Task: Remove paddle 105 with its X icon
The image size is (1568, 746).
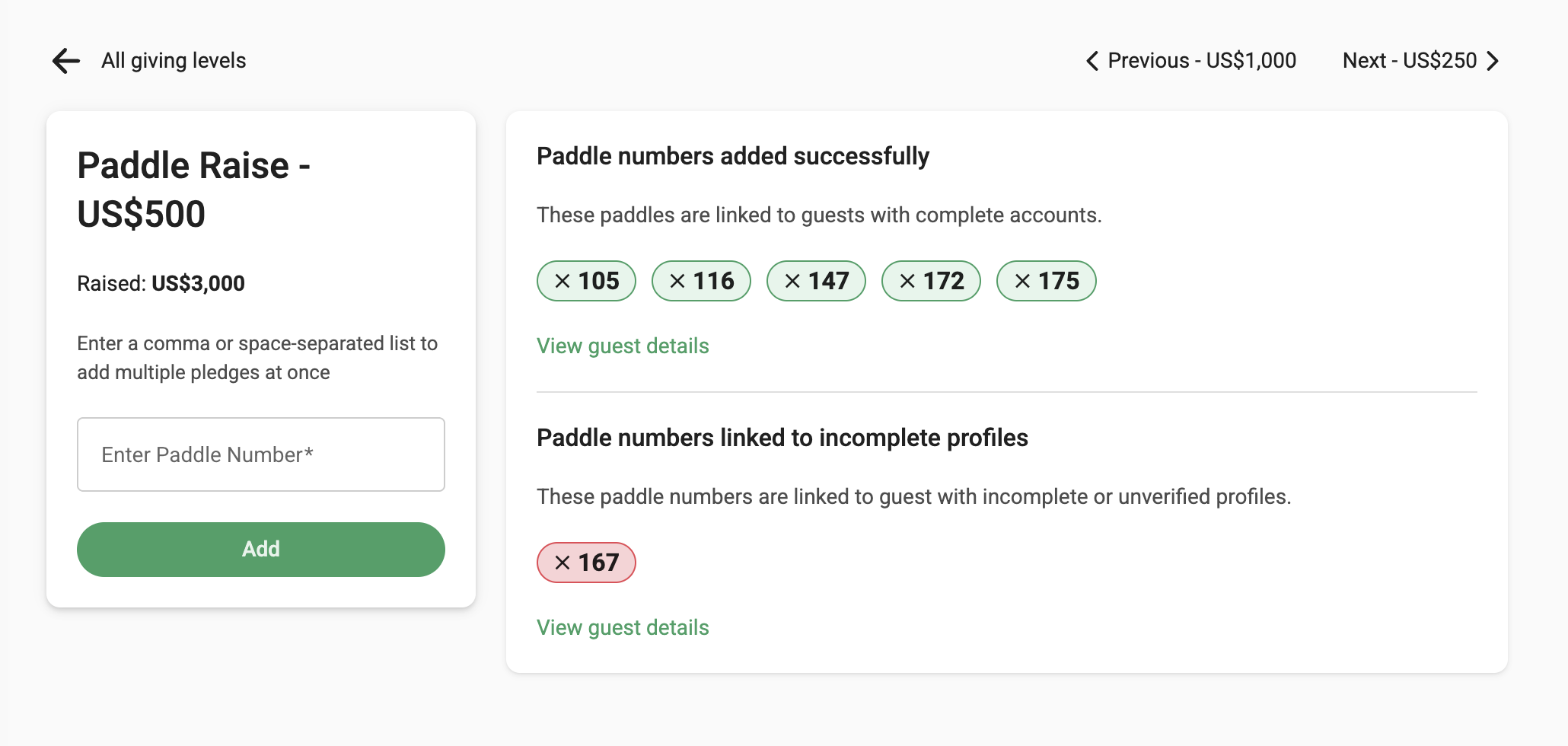Action: tap(563, 282)
